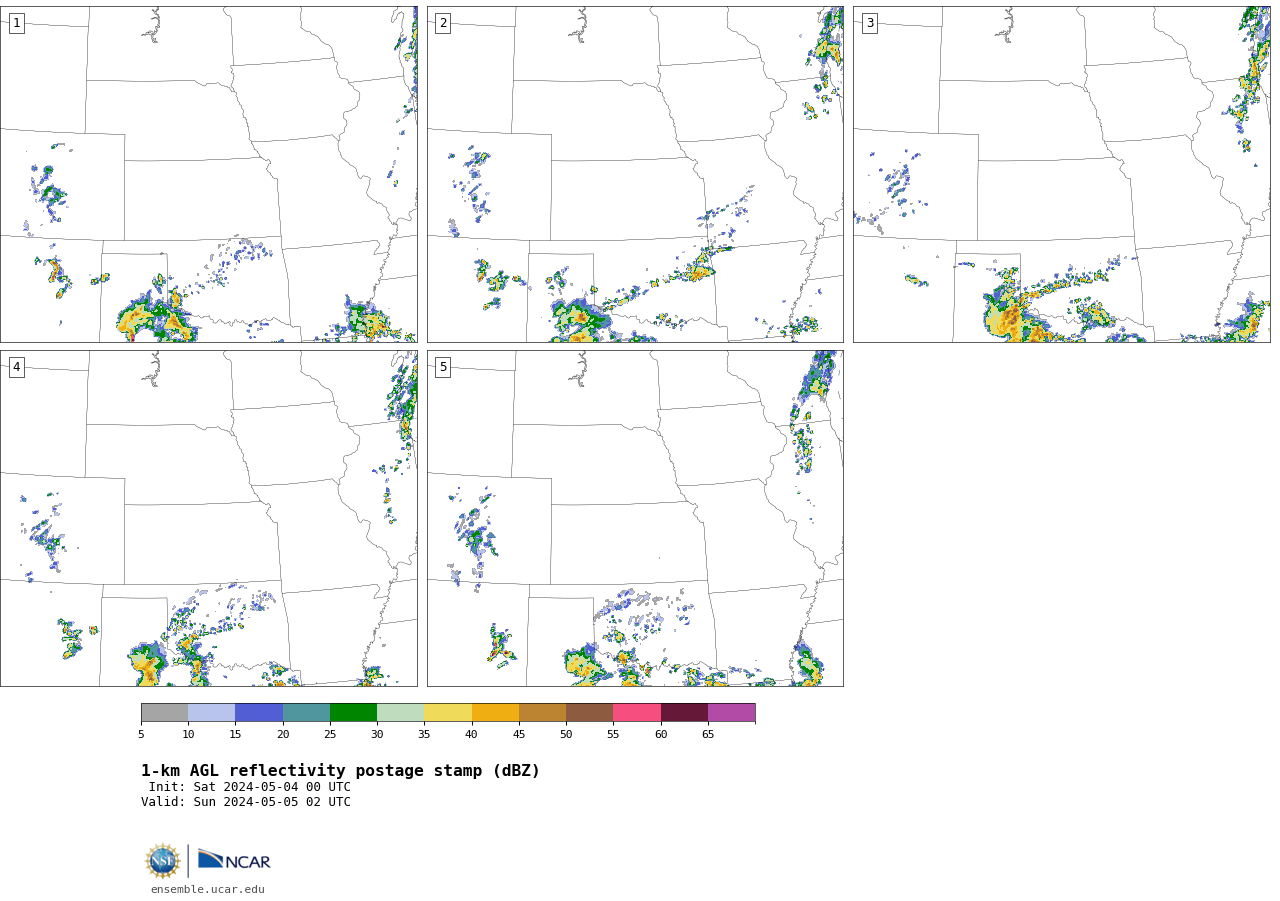
Task: Click the colorbar tick label '35'
Action: [x=424, y=735]
